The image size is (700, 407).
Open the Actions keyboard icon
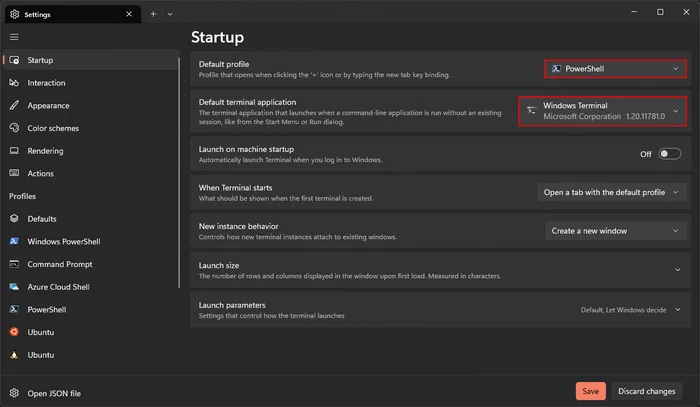coord(14,173)
